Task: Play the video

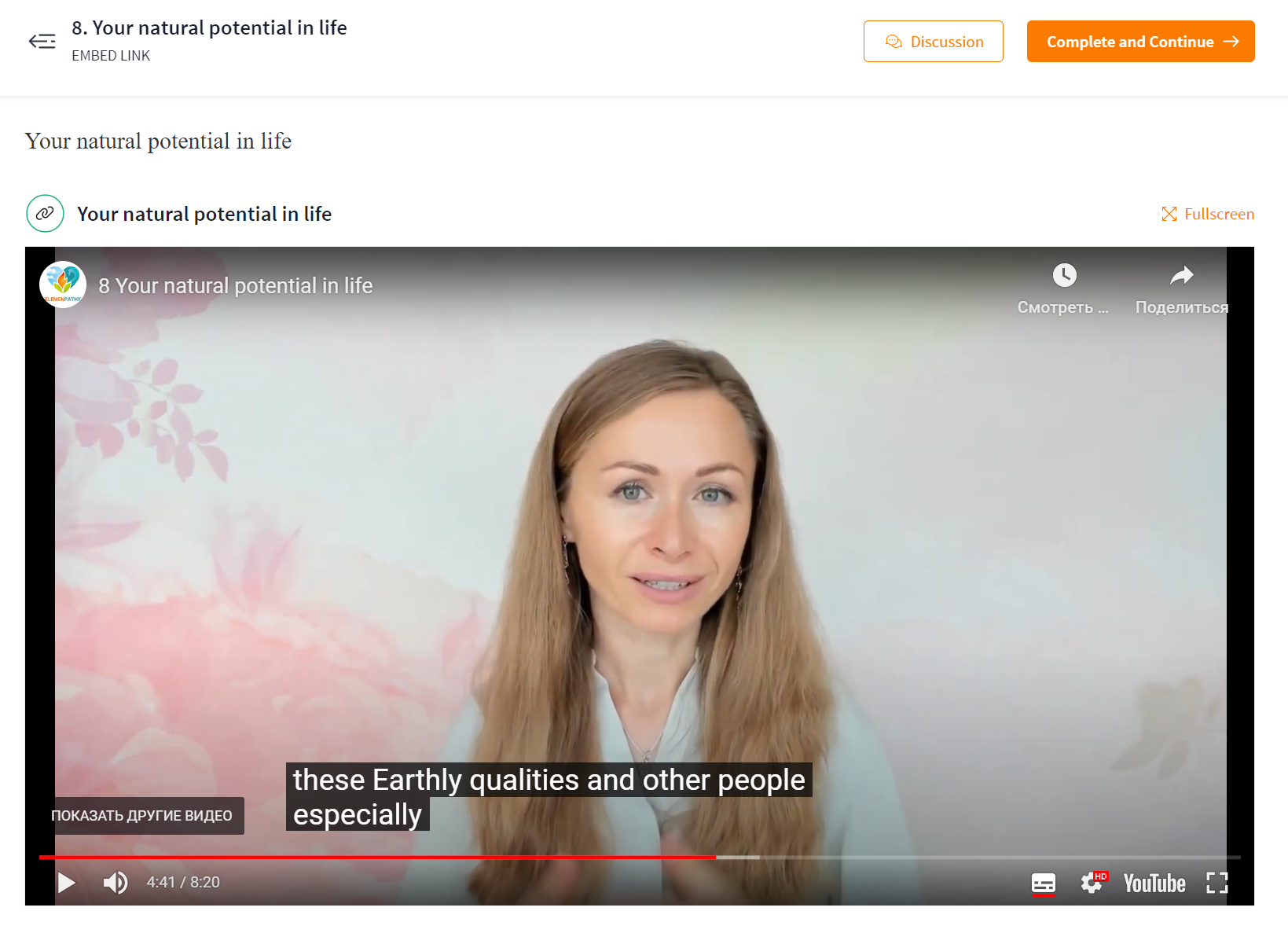Action: pyautogui.click(x=67, y=883)
